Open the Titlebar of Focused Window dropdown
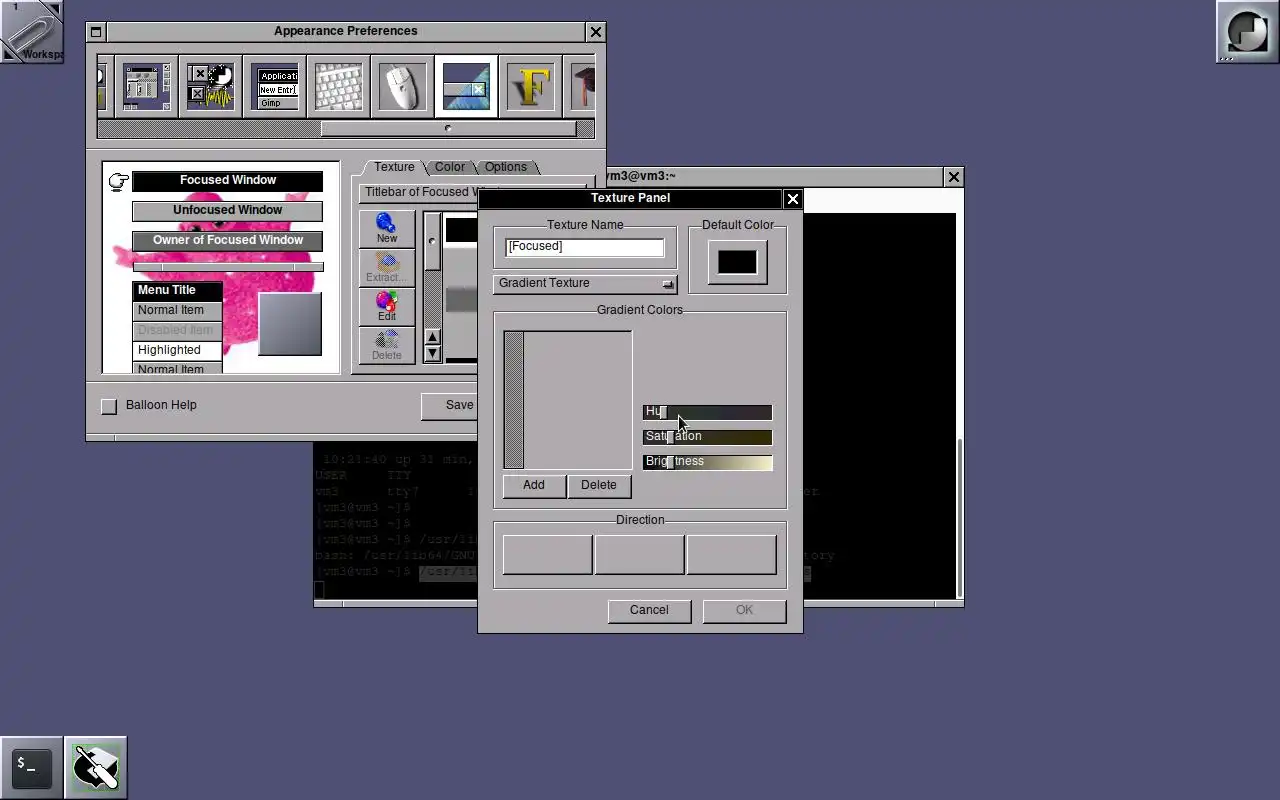 tap(418, 192)
